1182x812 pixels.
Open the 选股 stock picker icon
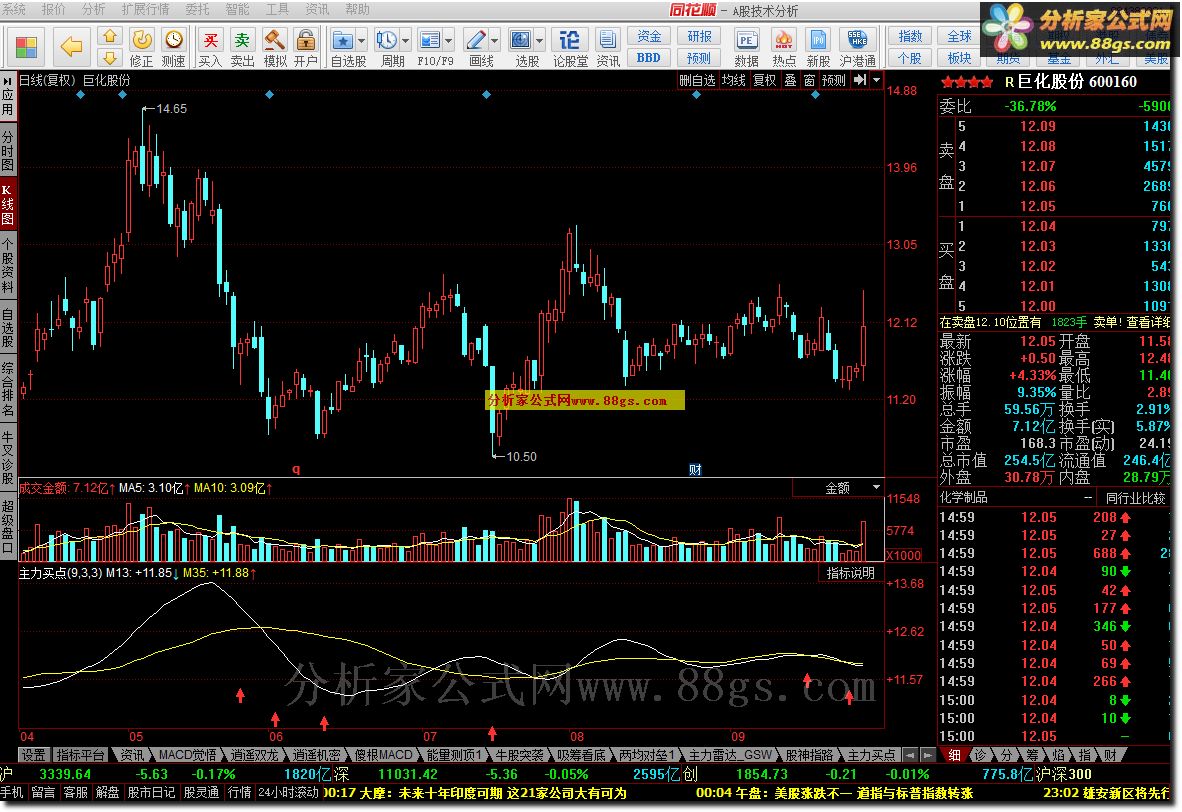point(521,40)
